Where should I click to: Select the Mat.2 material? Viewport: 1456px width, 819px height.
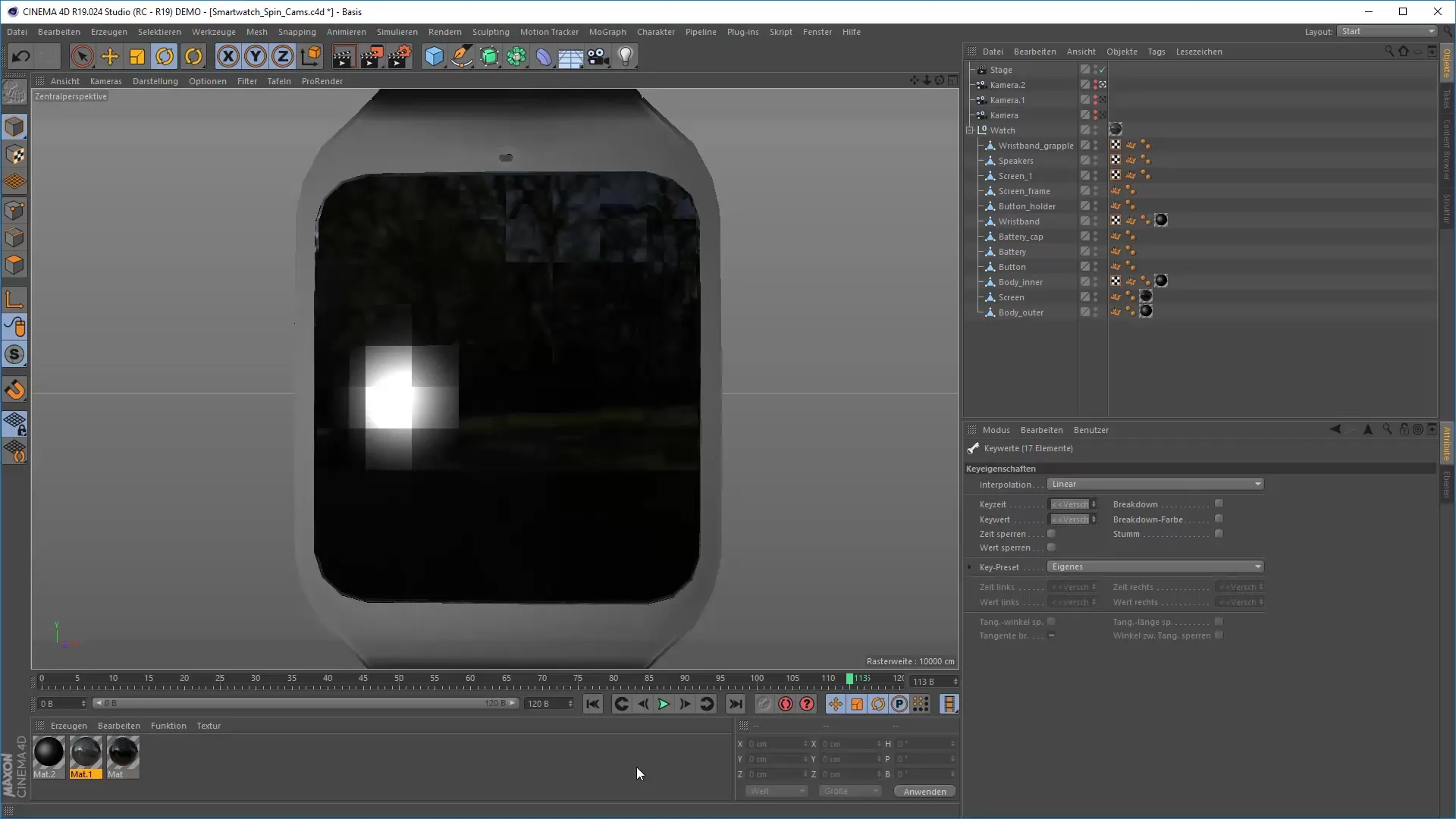tap(49, 758)
